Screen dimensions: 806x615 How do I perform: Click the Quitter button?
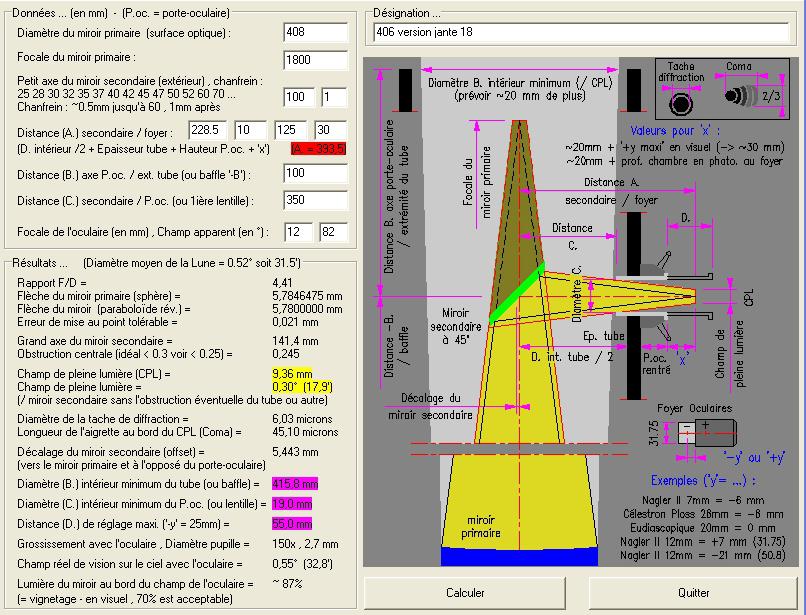[693, 593]
